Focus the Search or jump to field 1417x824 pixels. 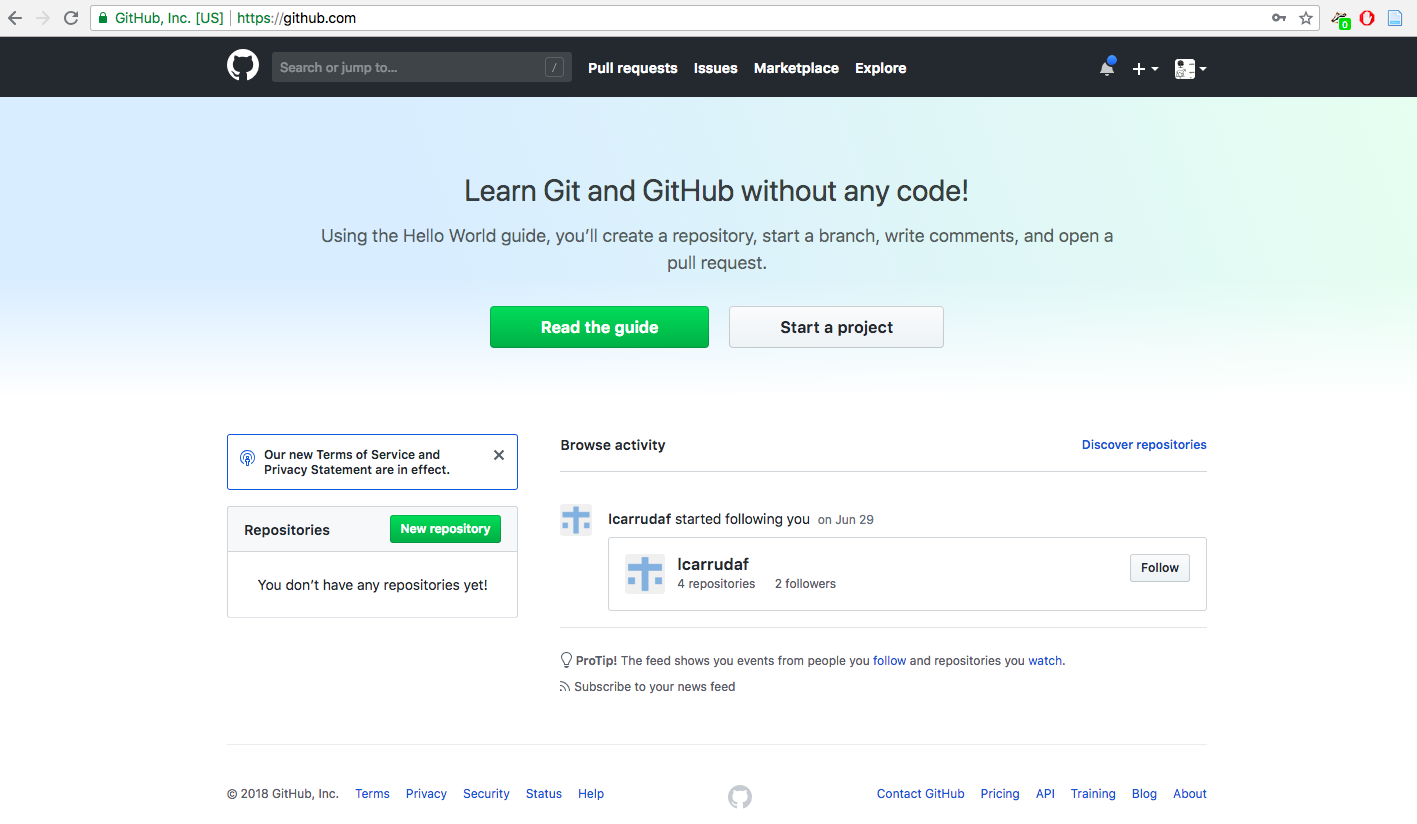(421, 67)
